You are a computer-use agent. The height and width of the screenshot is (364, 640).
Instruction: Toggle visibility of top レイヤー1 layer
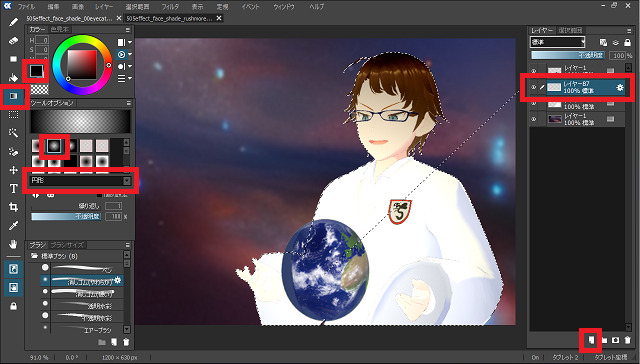click(533, 71)
